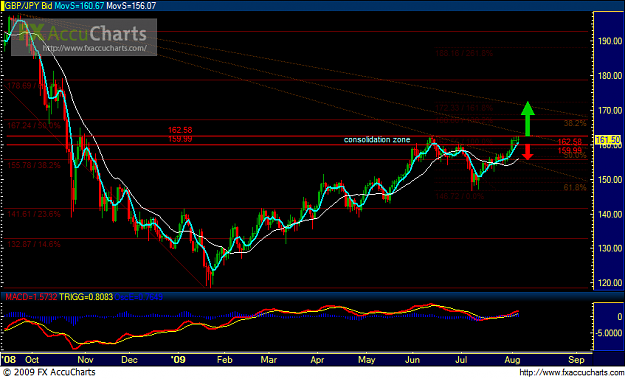Click the Aug marker on time axis

[513, 360]
